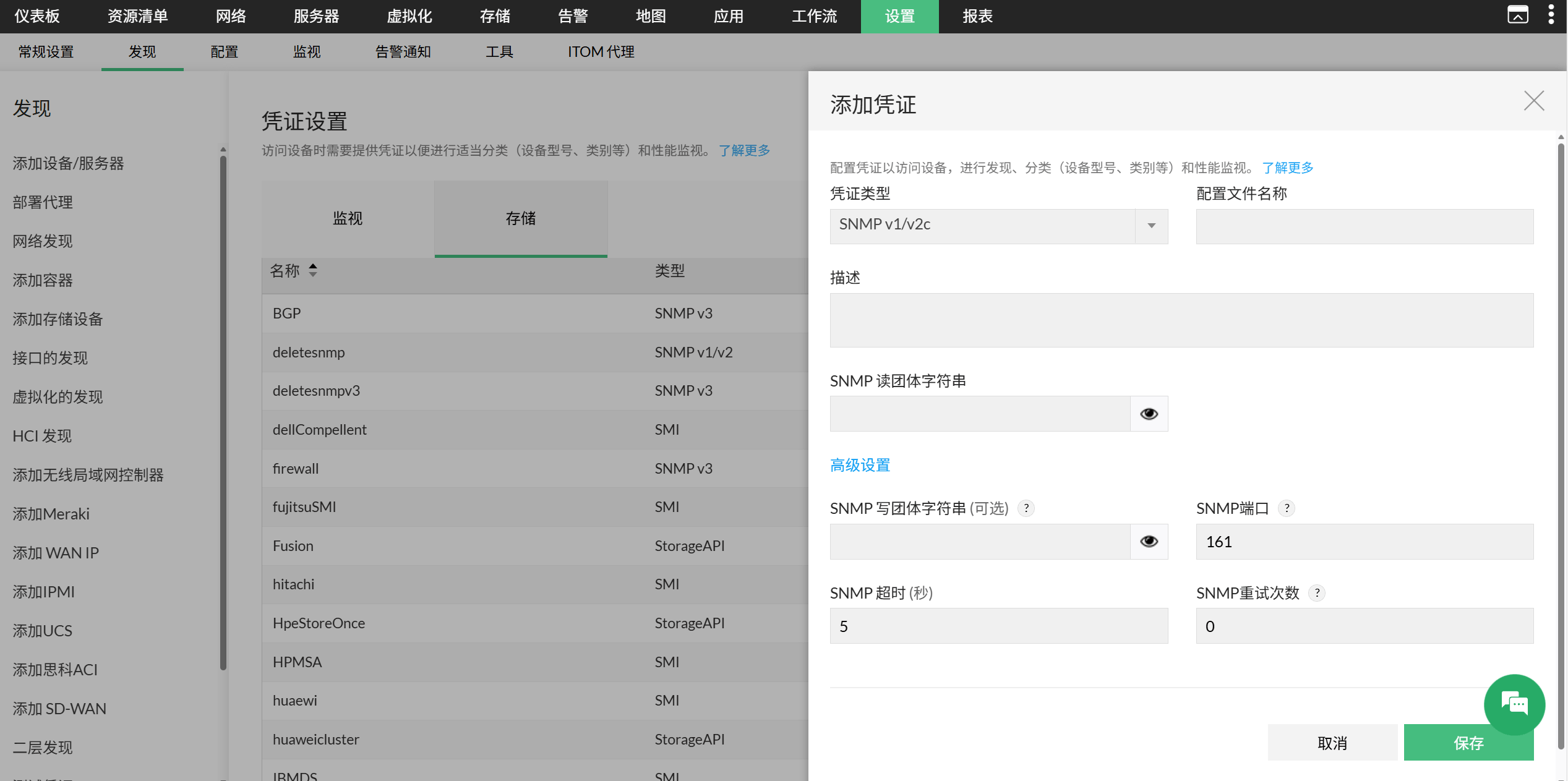Open HCI 发现 in sidebar

(x=42, y=436)
